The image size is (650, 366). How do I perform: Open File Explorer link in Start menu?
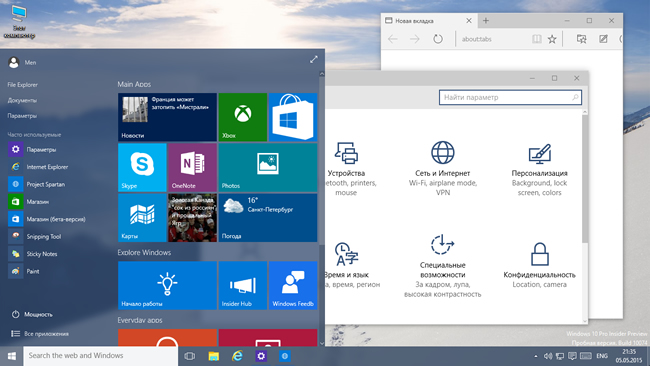[22, 85]
